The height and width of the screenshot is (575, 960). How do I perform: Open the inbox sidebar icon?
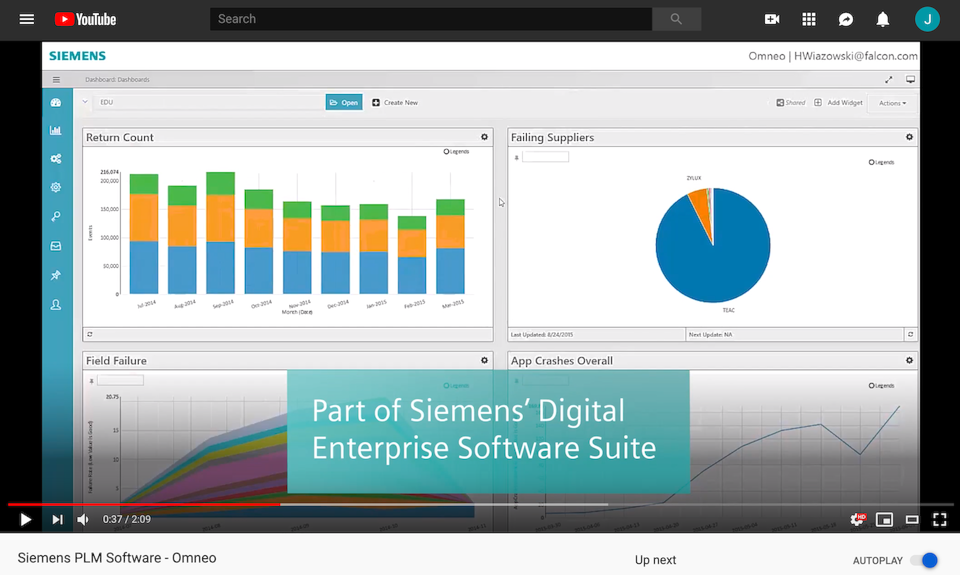pyautogui.click(x=56, y=246)
